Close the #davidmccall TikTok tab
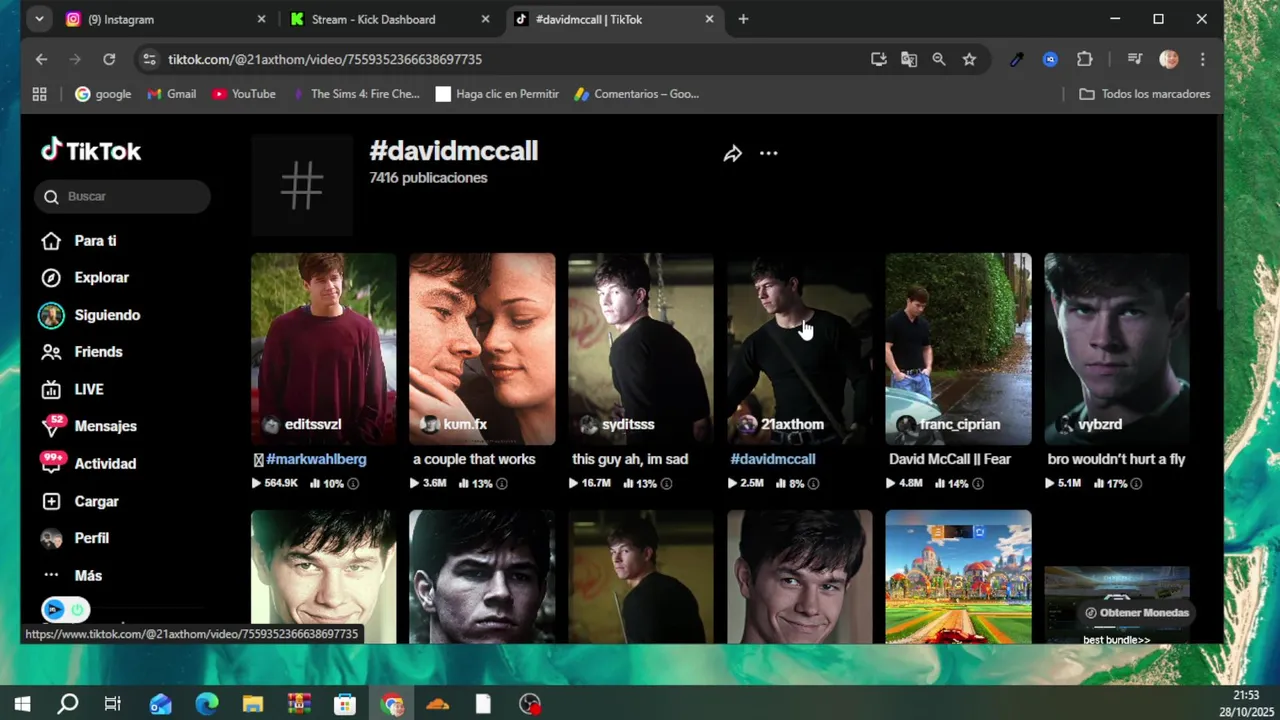The image size is (1280, 720). click(709, 19)
